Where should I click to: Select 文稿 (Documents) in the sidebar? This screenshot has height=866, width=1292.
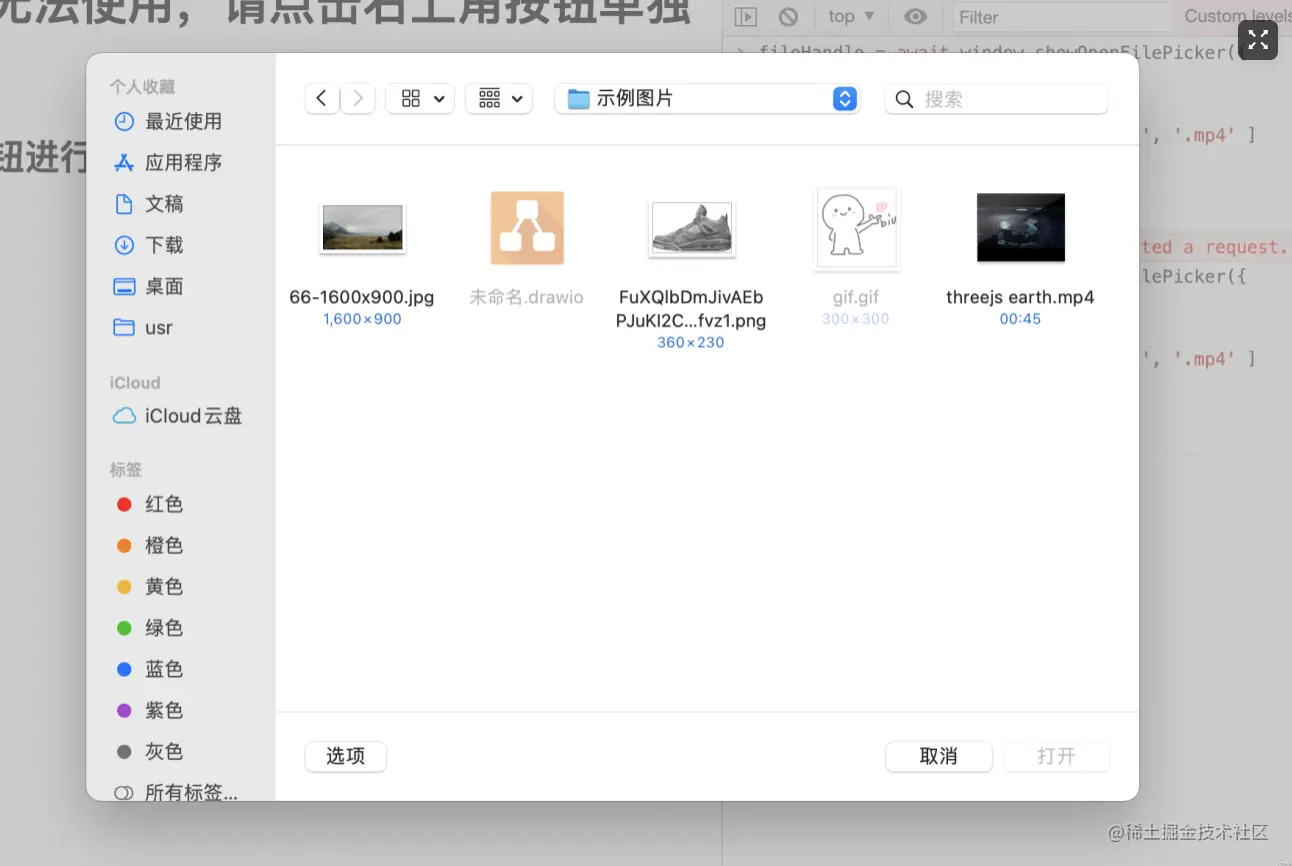pos(163,204)
